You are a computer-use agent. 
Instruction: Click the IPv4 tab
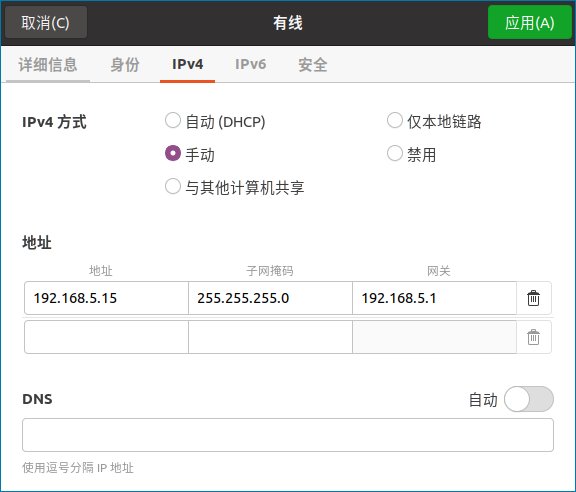(x=187, y=65)
